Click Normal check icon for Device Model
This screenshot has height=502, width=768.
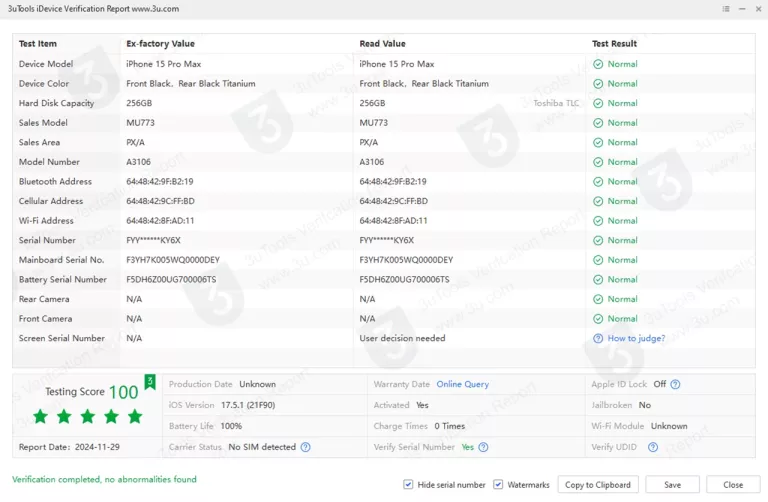[598, 64]
